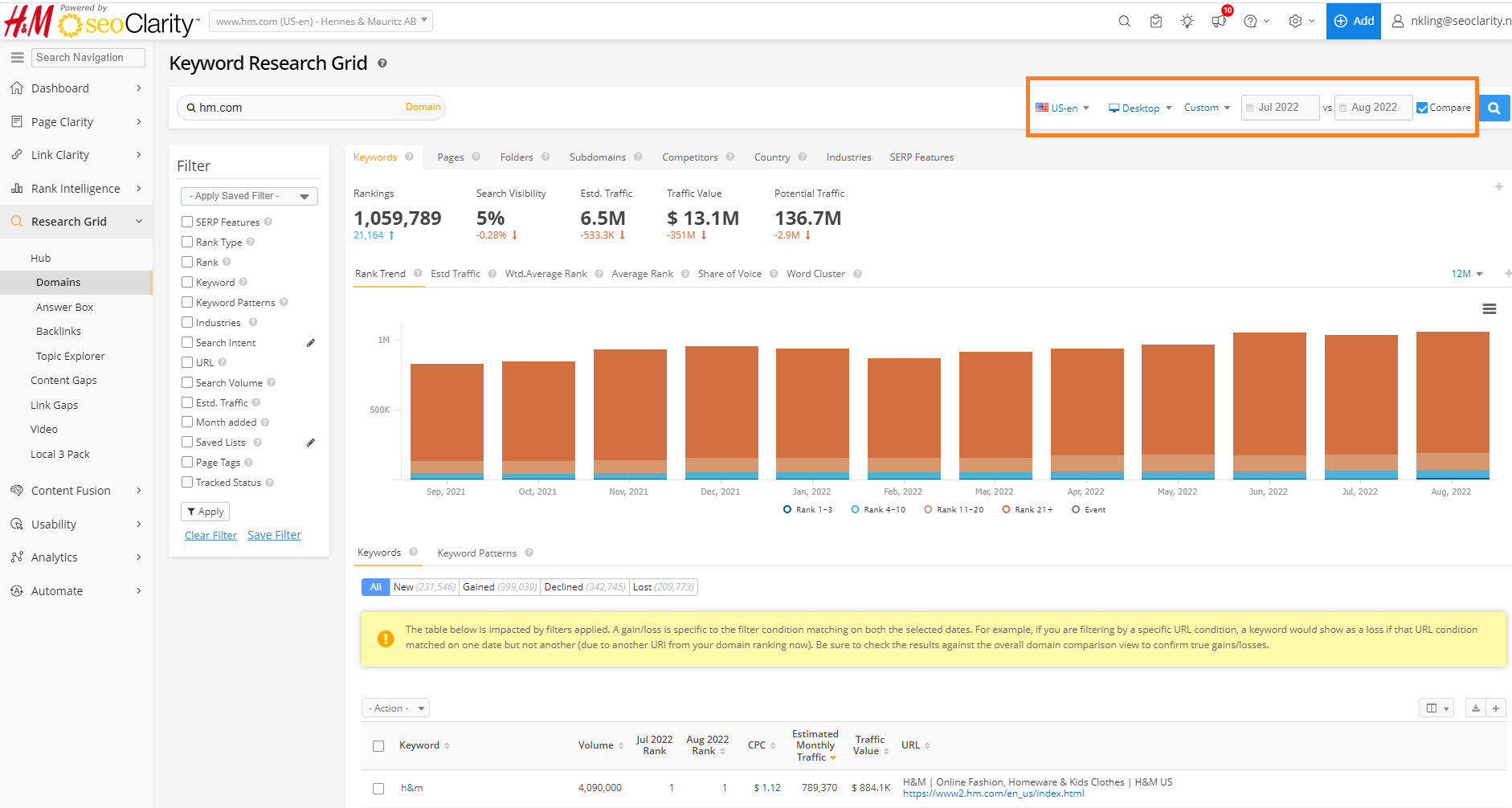Open the Apply Saved Filter dropdown
The image size is (1512, 808).
(249, 196)
